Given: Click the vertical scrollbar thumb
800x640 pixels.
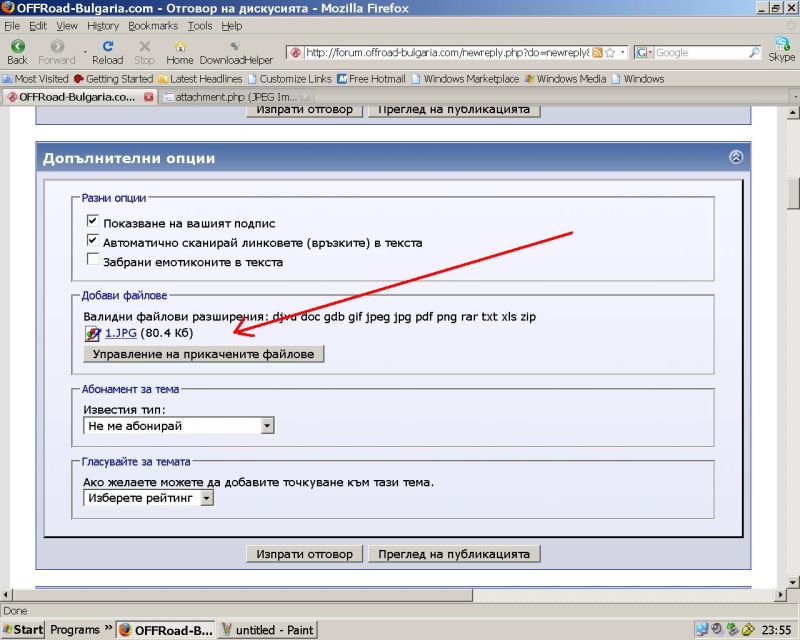Looking at the screenshot, I should pos(793,193).
